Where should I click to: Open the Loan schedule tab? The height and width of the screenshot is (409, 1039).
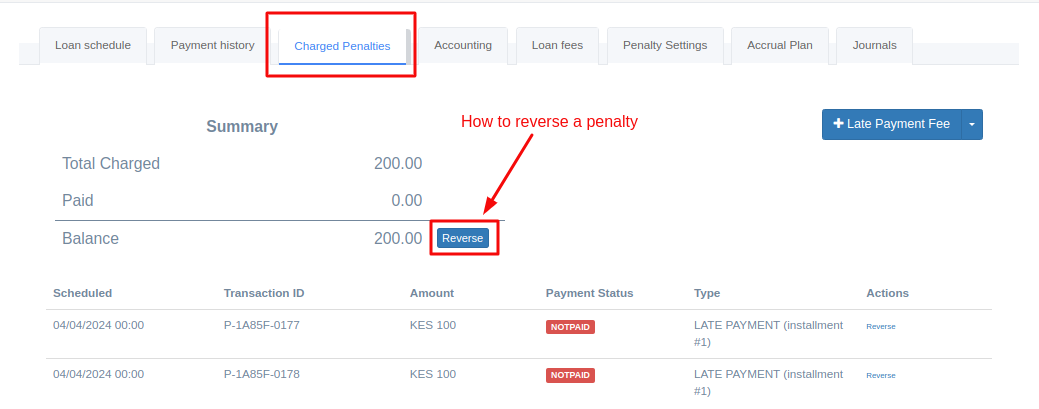pos(93,46)
